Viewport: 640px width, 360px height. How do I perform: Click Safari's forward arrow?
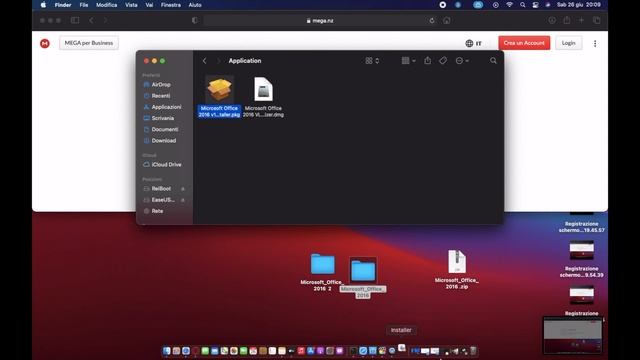(x=105, y=20)
